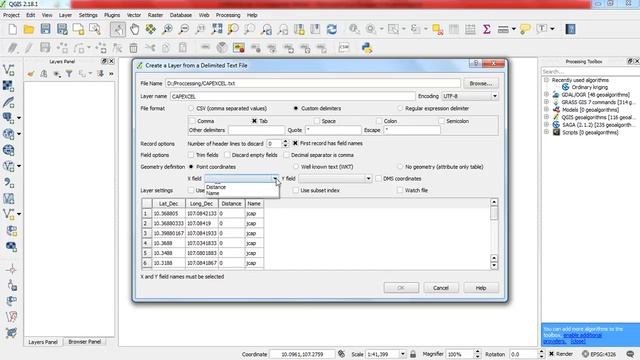Click the Processing Toolbox book icon
This screenshot has height=360, width=640.
coord(570,29)
